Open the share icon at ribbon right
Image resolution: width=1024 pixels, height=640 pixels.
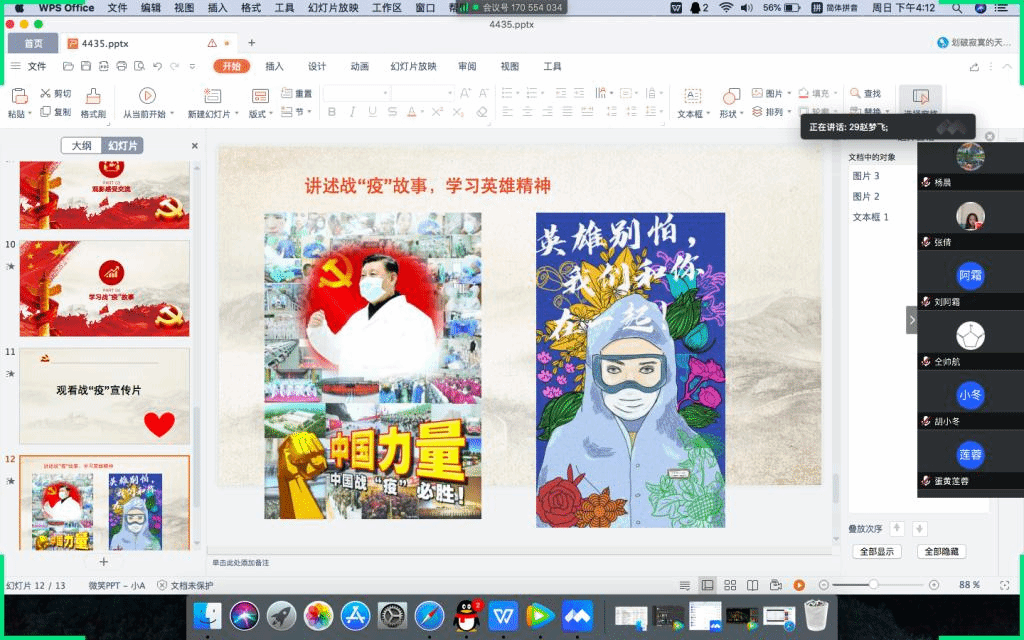974,67
